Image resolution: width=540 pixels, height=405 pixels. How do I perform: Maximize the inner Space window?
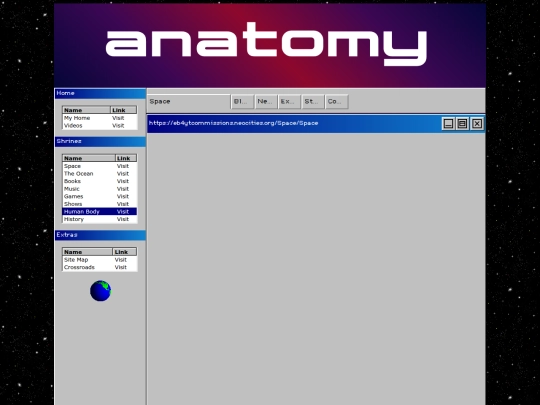pyautogui.click(x=462, y=123)
